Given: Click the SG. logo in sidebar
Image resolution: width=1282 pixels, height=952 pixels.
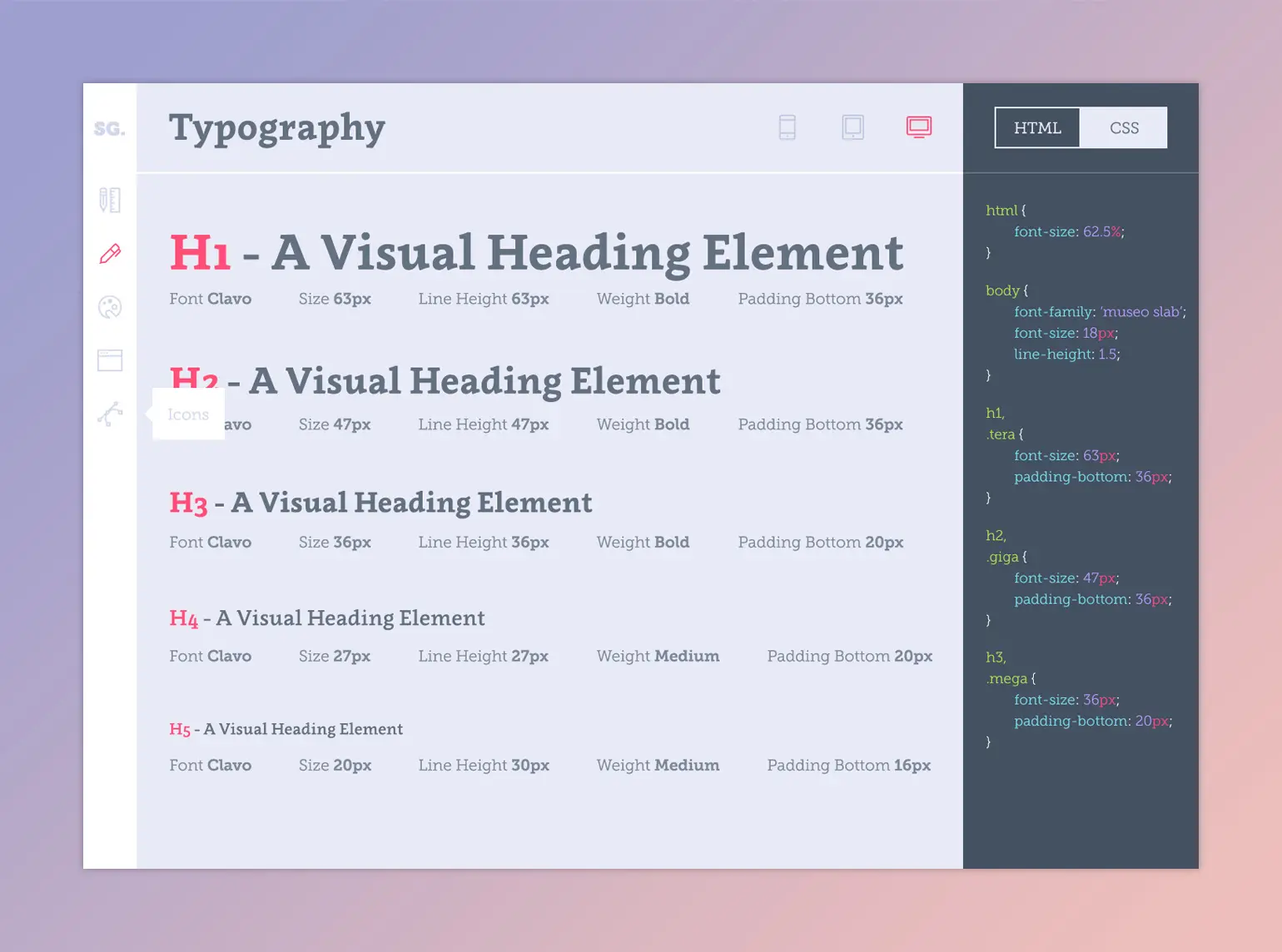Looking at the screenshot, I should 110,129.
